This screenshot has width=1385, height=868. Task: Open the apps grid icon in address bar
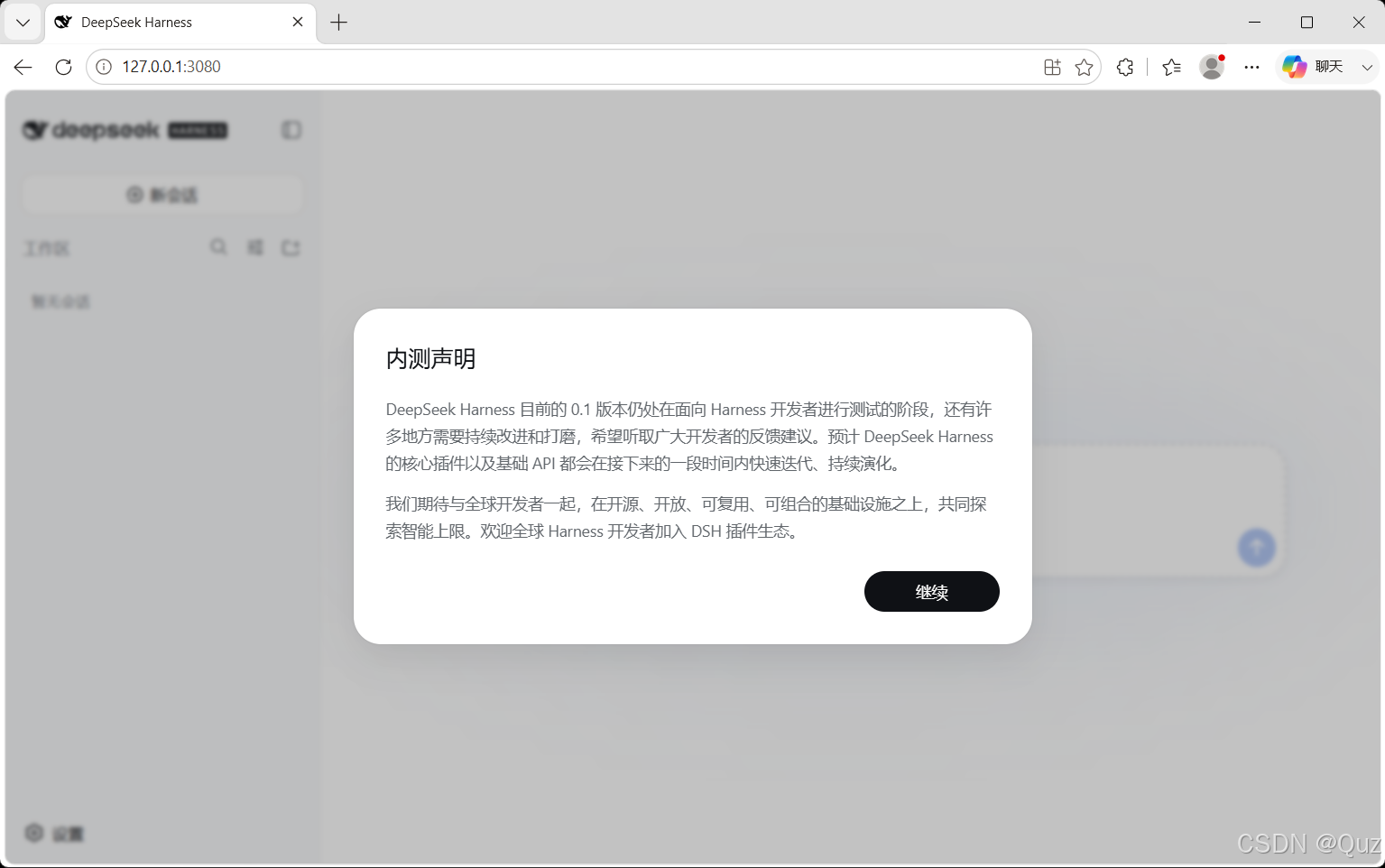1052,67
